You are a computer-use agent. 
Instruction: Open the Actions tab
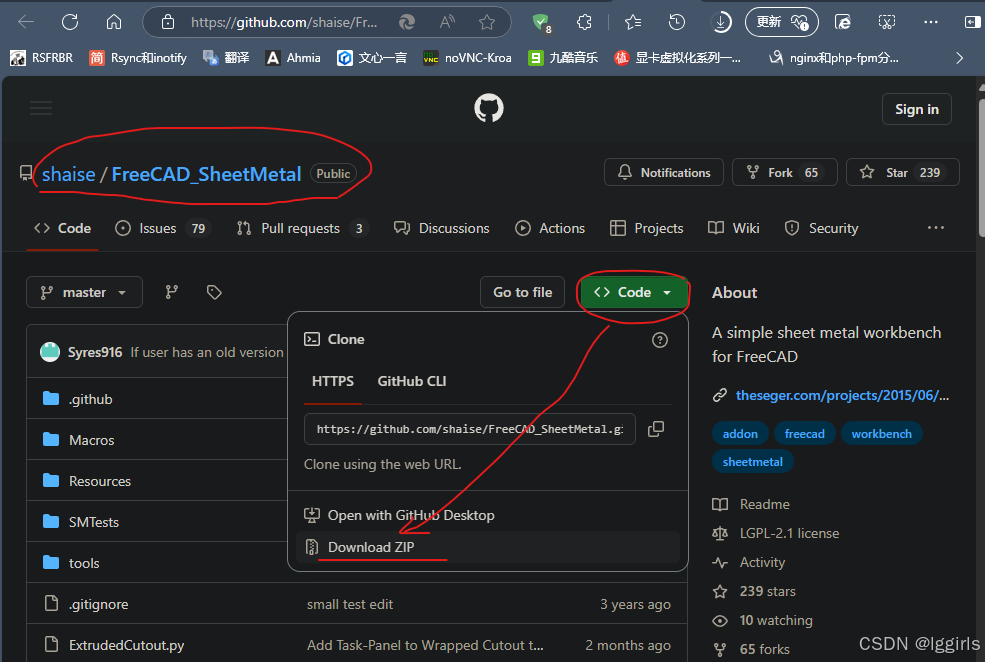[x=550, y=228]
